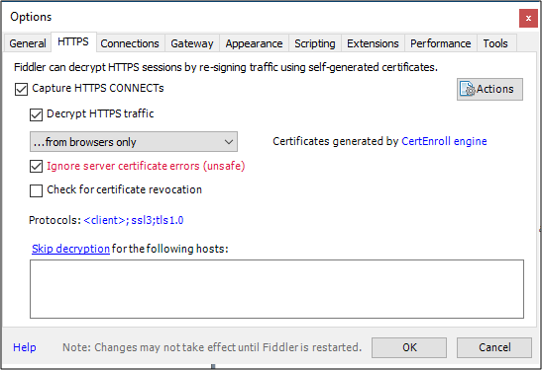The width and height of the screenshot is (542, 370).
Task: Uncheck Capture HTTPS CONNECTs
Action: click(21, 89)
